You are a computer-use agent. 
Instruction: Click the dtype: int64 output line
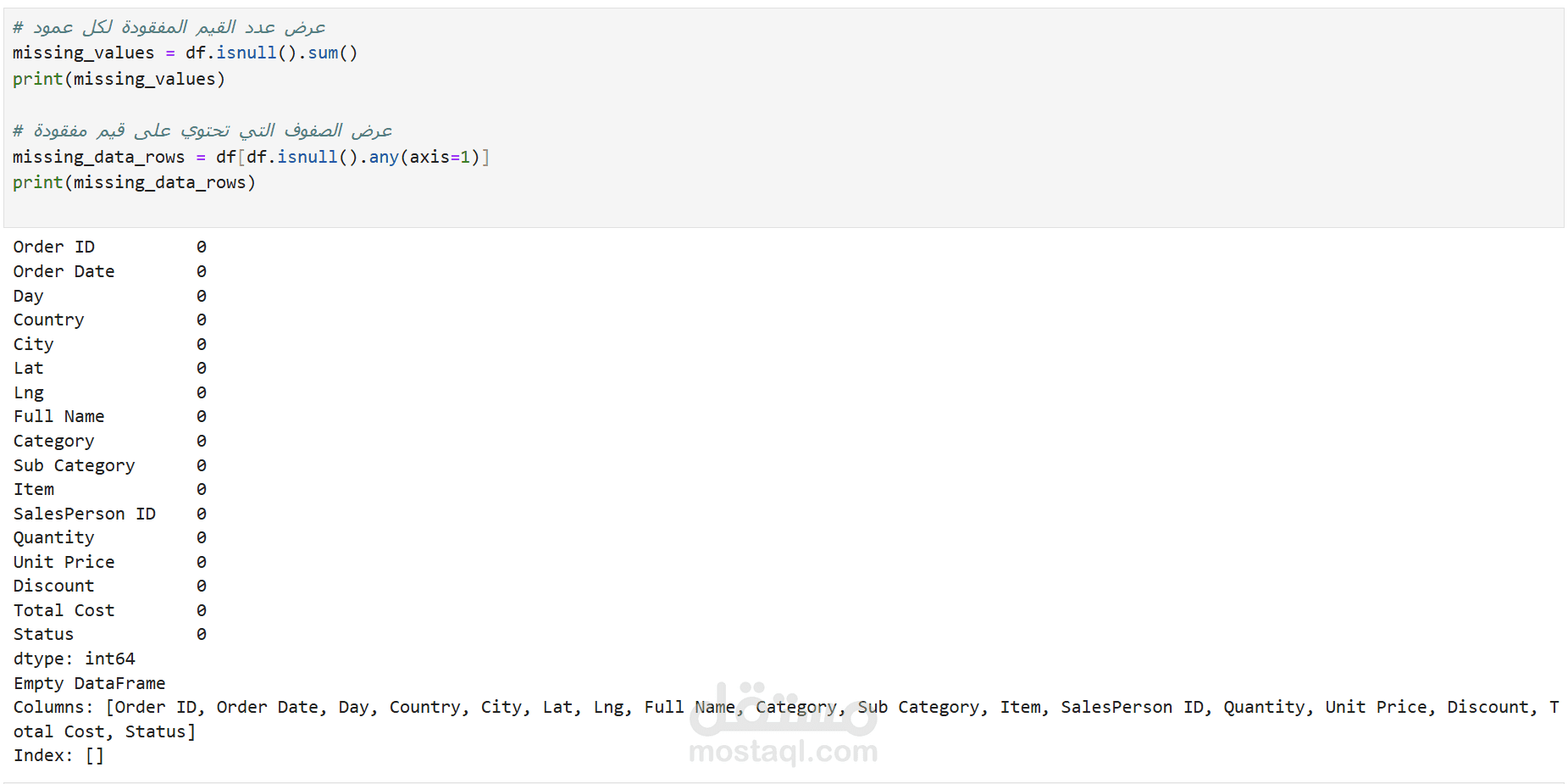74,659
